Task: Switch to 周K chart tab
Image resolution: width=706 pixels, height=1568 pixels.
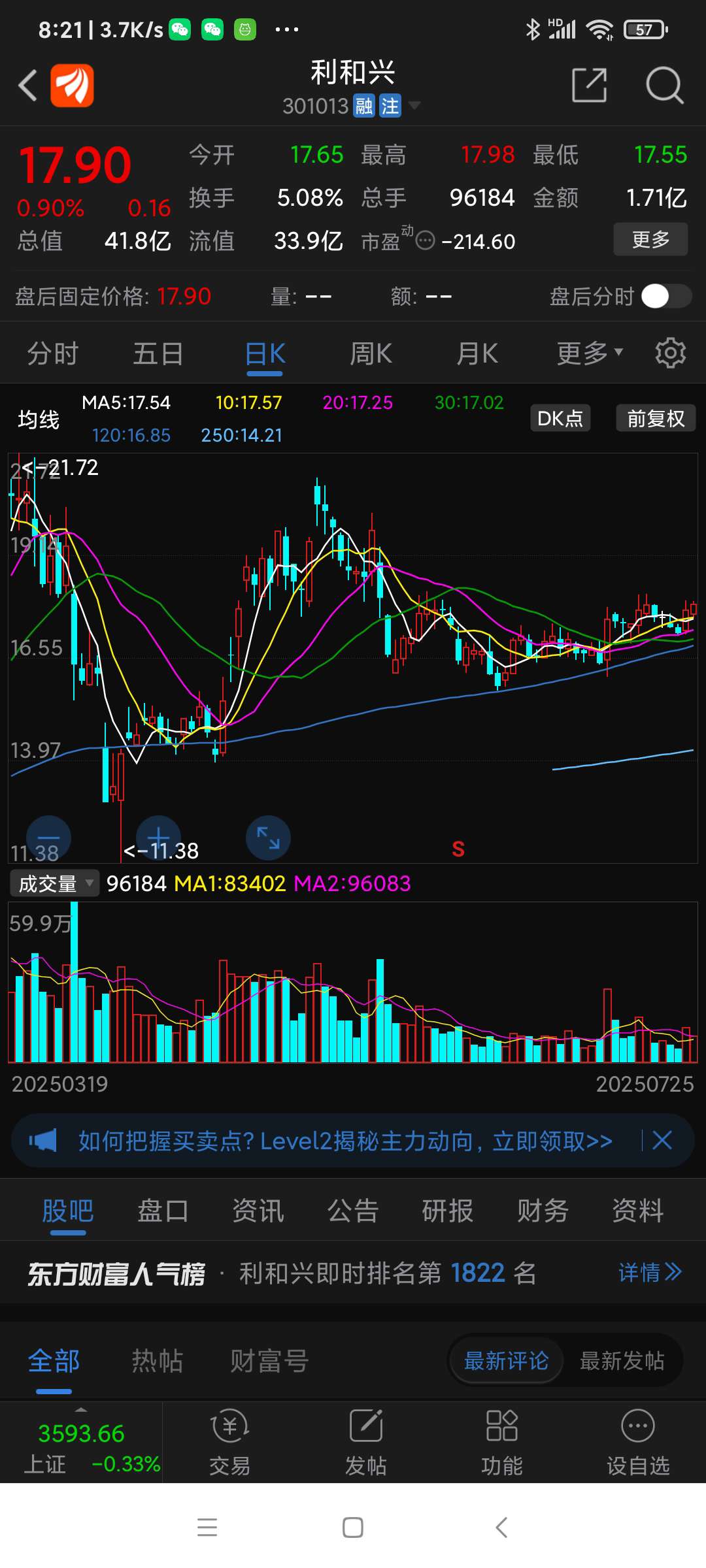Action: (x=371, y=353)
